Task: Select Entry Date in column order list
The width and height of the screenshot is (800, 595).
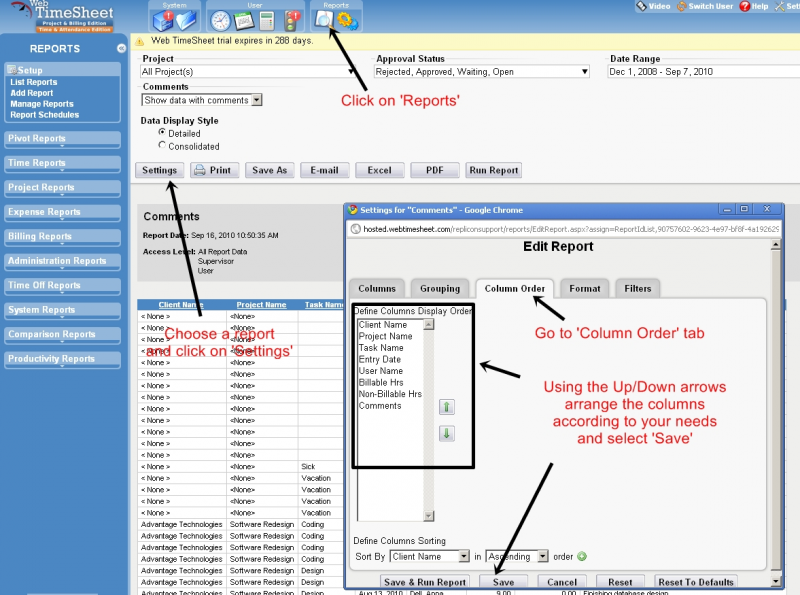Action: point(380,359)
